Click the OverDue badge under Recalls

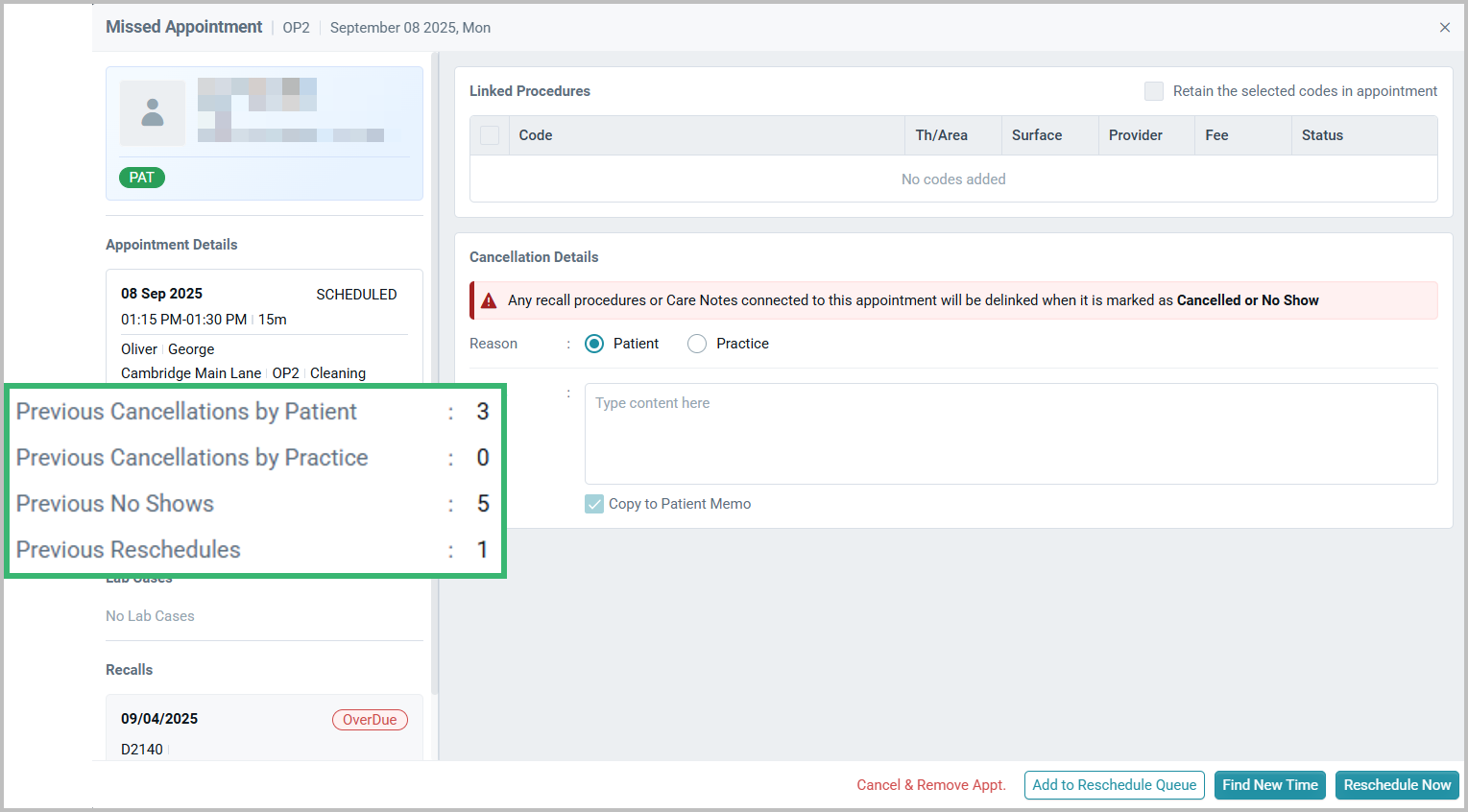(x=370, y=719)
